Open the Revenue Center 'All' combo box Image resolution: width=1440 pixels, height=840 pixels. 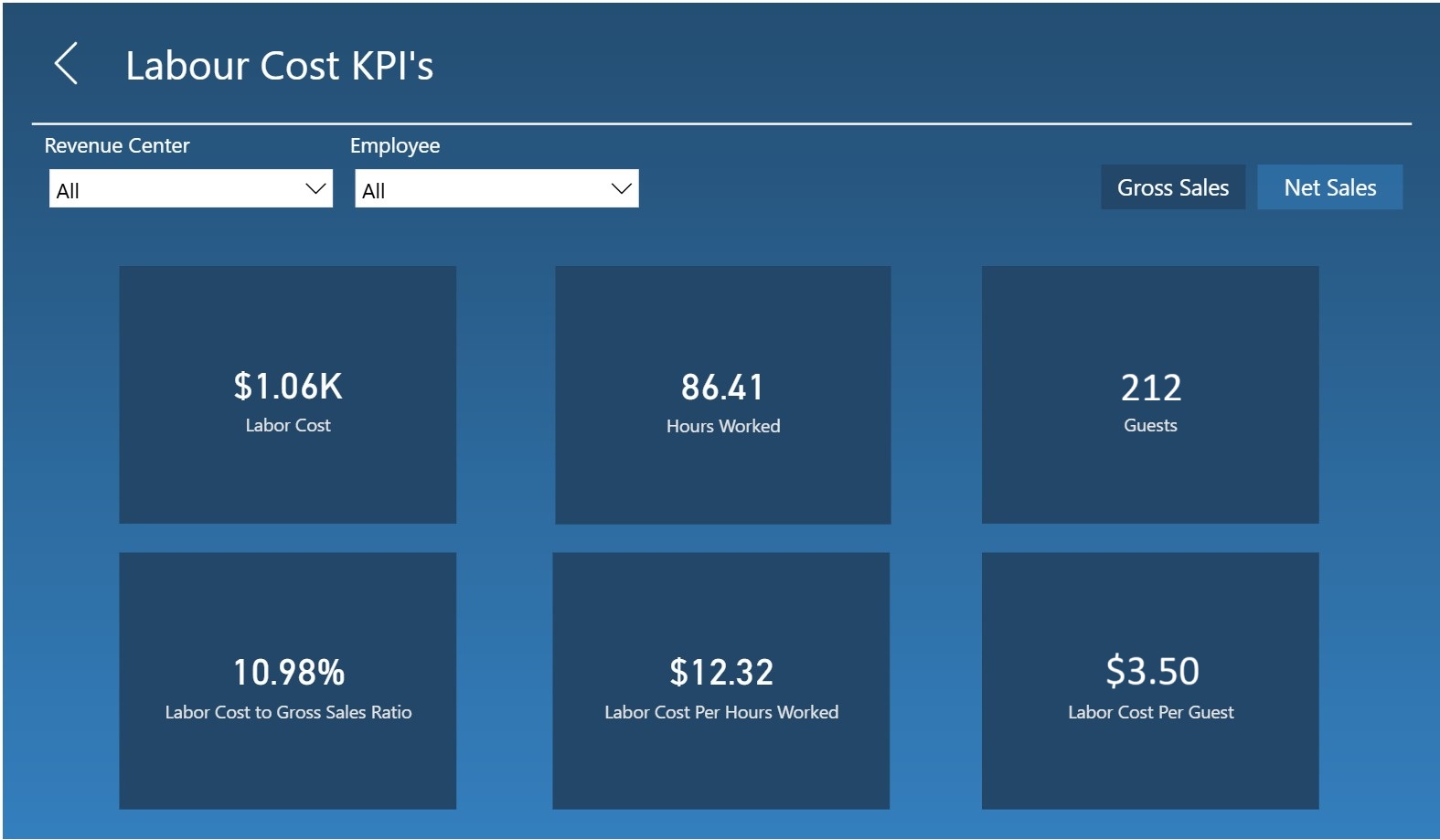[x=174, y=189]
